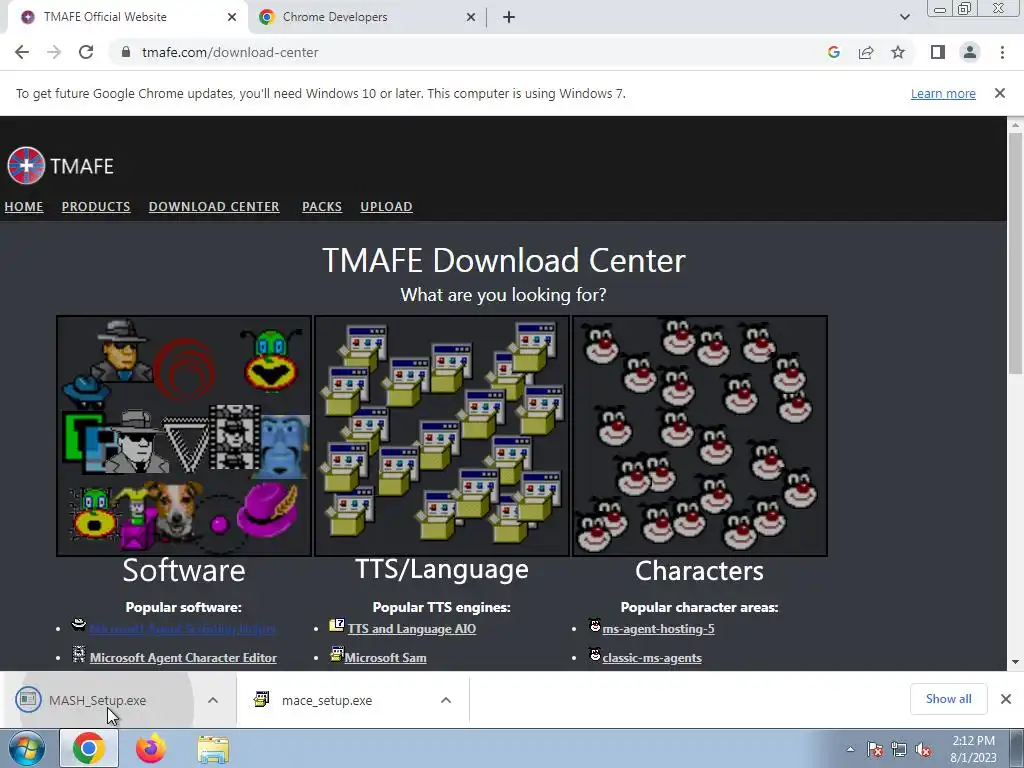Click the Characters category image
The height and width of the screenshot is (768, 1024).
tap(699, 436)
